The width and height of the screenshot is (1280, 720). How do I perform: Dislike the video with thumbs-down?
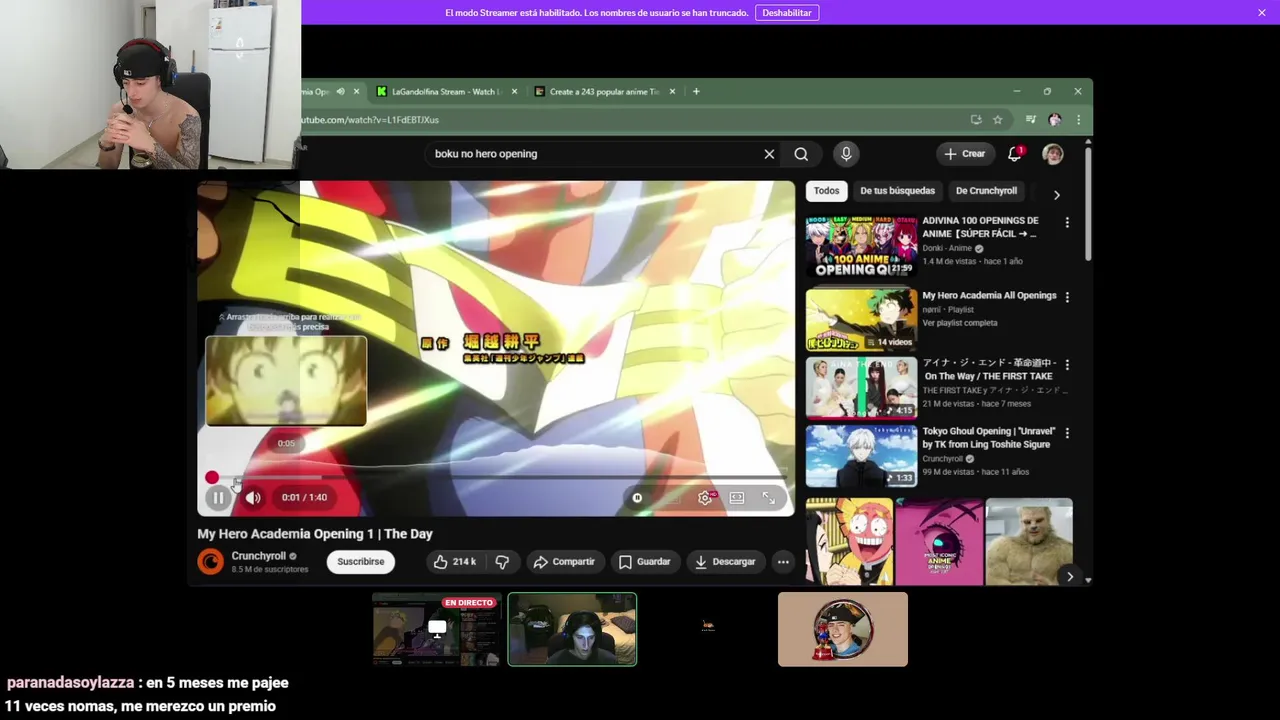pyautogui.click(x=502, y=562)
